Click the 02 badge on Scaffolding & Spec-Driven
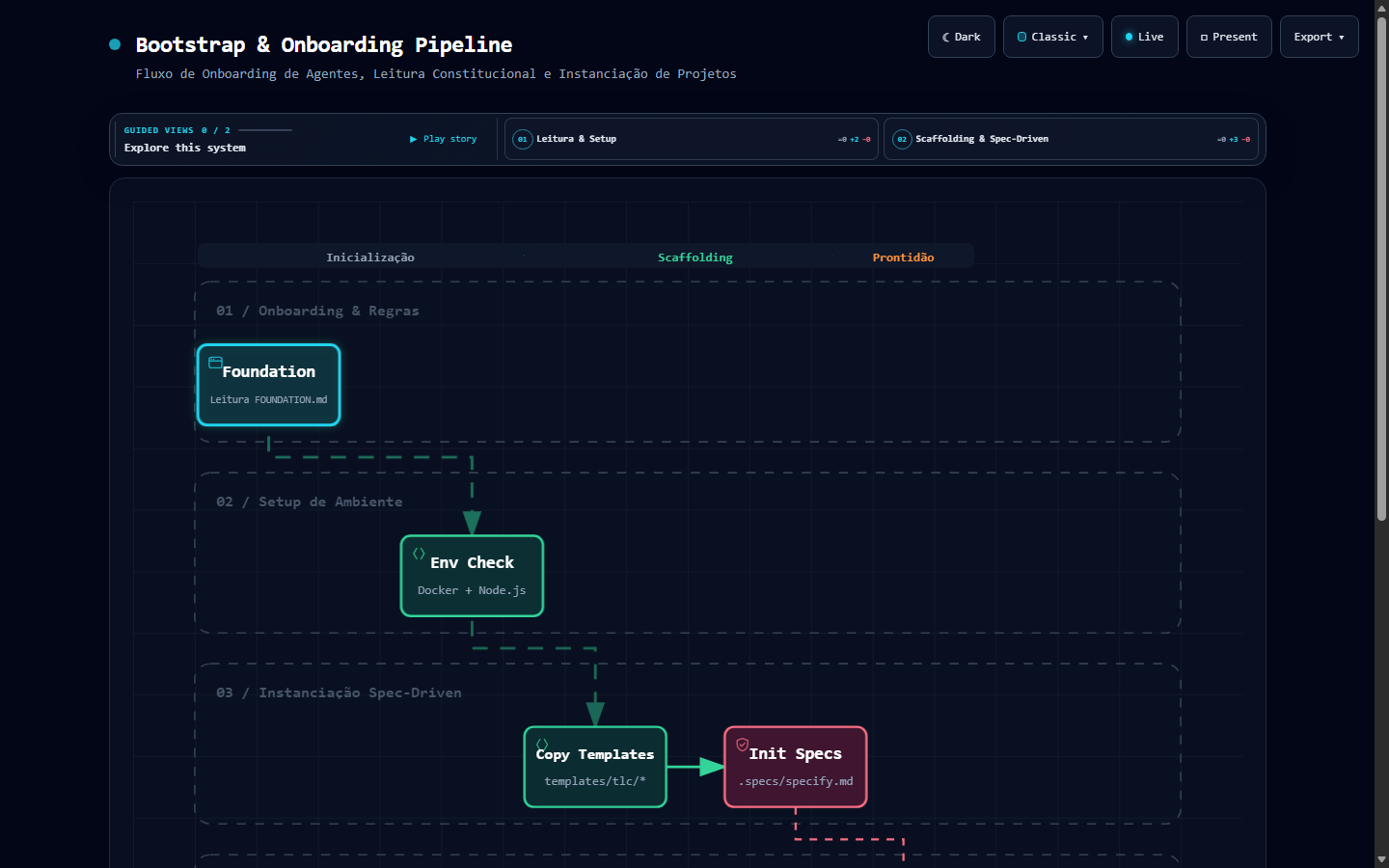The image size is (1389, 868). [x=902, y=139]
